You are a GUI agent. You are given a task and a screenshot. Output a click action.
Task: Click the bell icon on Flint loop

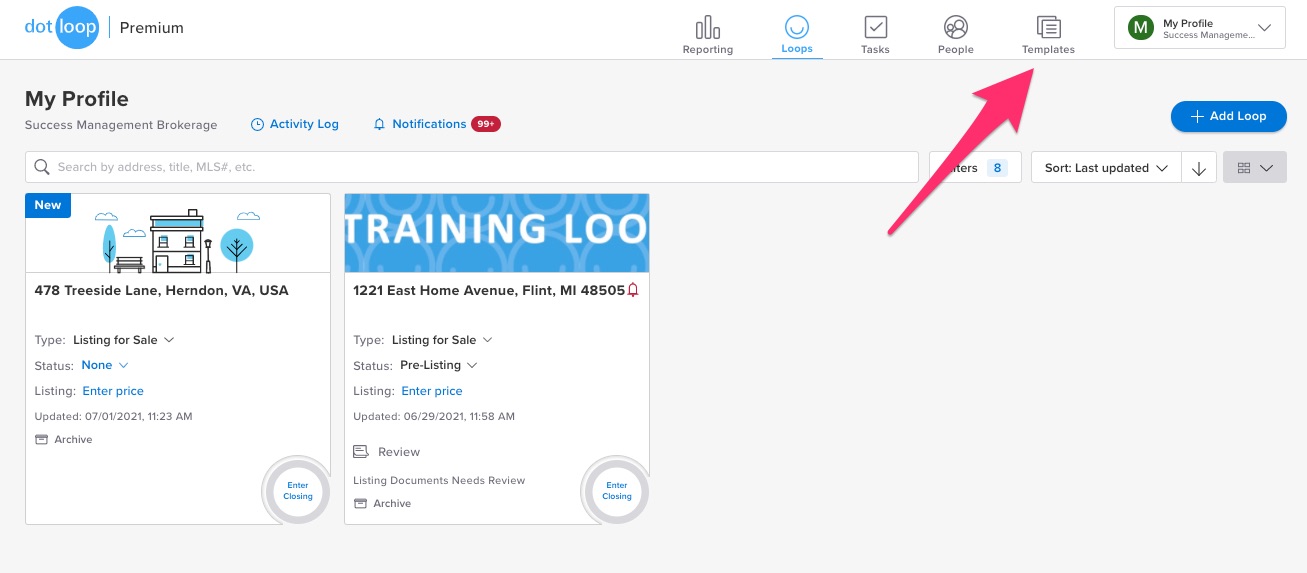(x=632, y=291)
